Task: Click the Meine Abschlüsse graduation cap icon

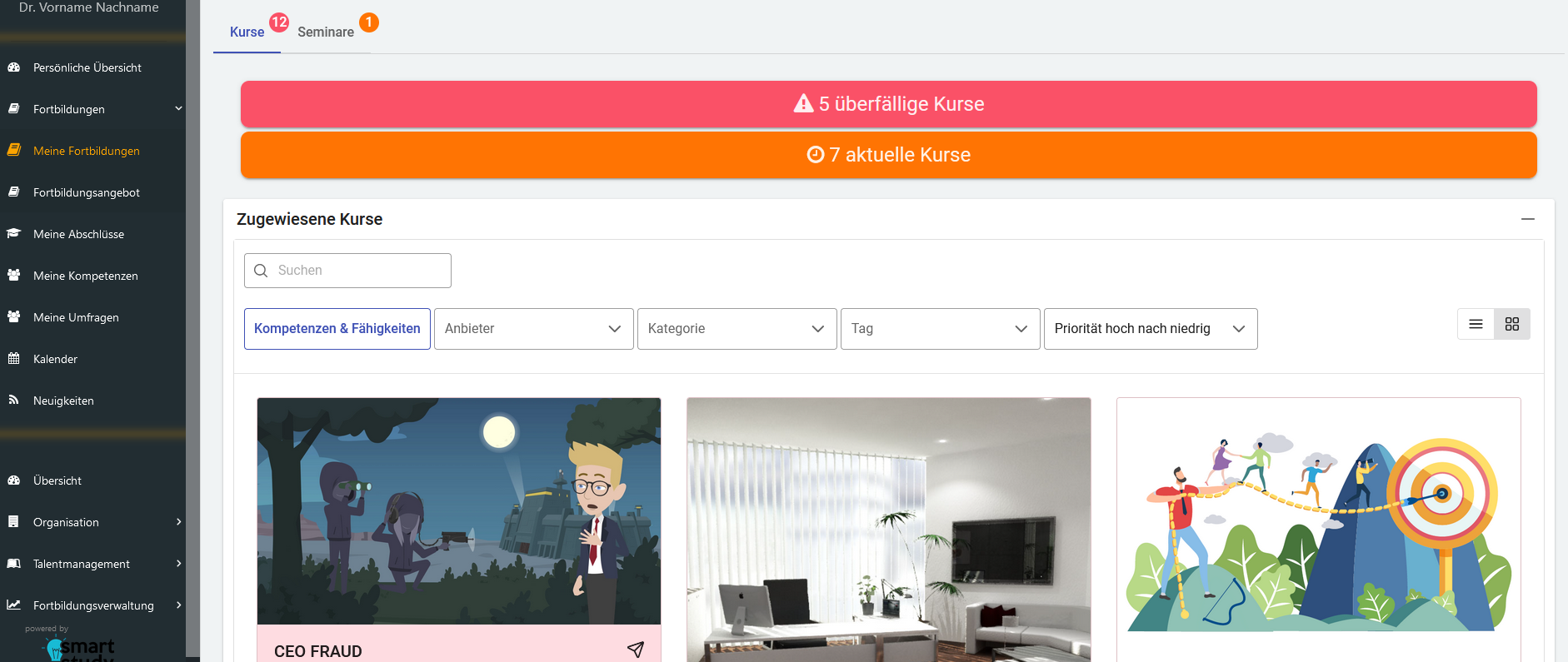Action: click(x=13, y=234)
